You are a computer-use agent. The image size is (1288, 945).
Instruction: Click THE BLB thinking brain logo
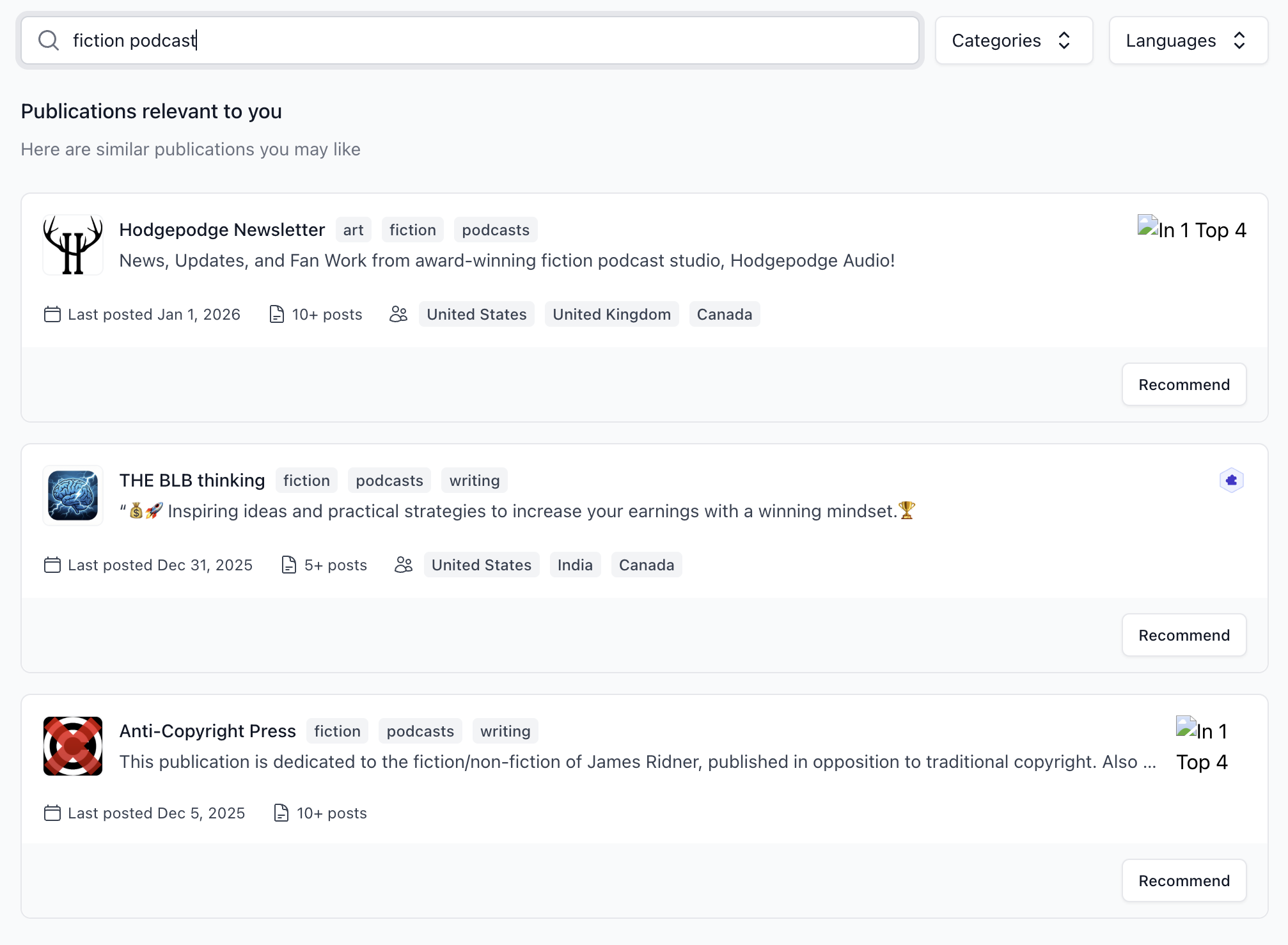point(73,496)
